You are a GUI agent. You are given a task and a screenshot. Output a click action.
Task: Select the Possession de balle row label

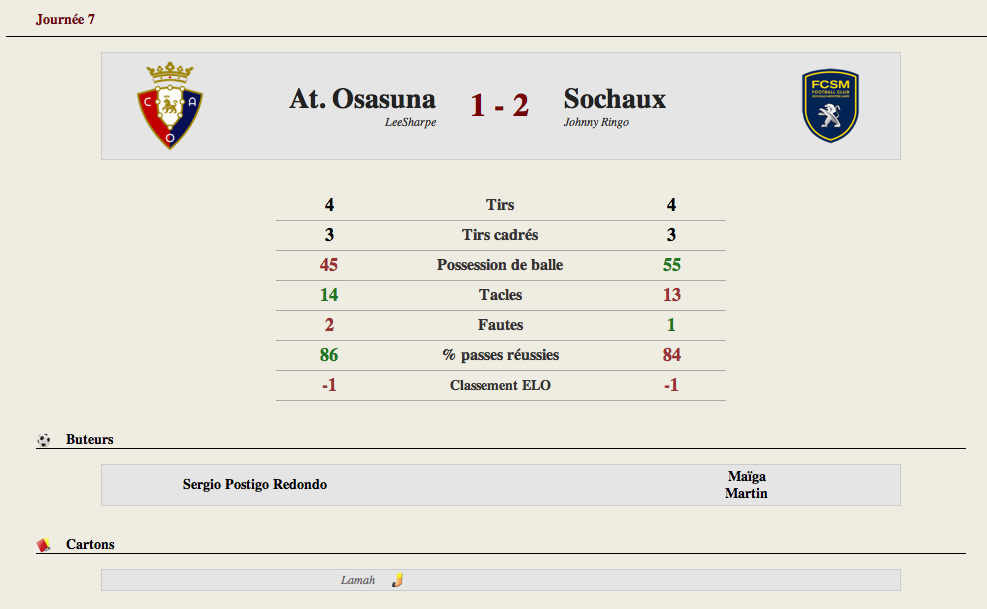(500, 265)
